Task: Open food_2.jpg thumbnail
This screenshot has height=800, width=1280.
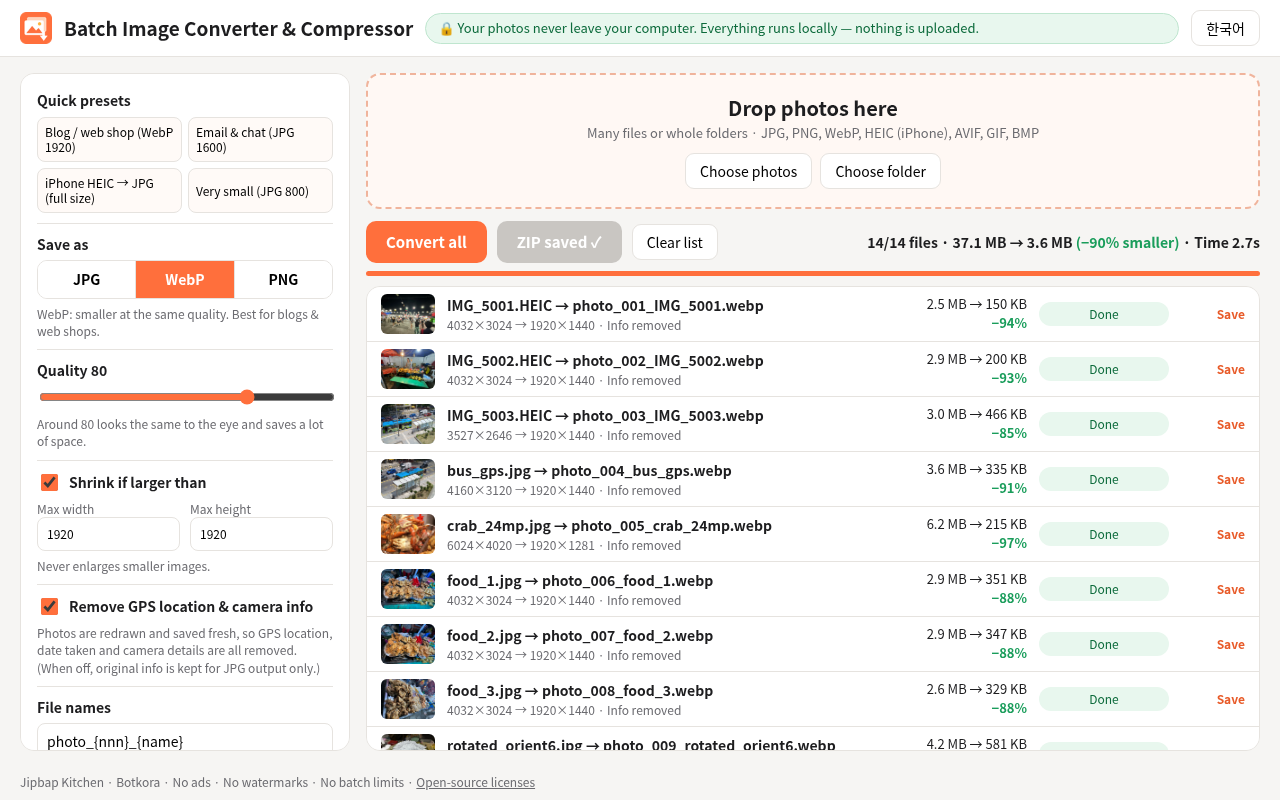Action: coord(408,644)
